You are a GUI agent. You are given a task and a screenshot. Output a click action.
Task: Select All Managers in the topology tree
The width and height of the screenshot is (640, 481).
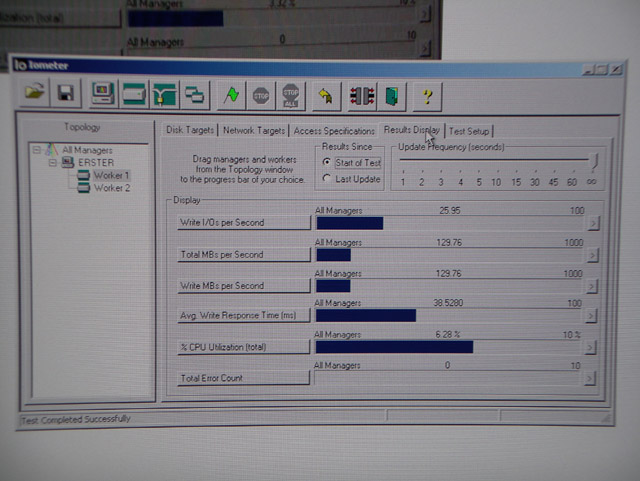coord(87,150)
